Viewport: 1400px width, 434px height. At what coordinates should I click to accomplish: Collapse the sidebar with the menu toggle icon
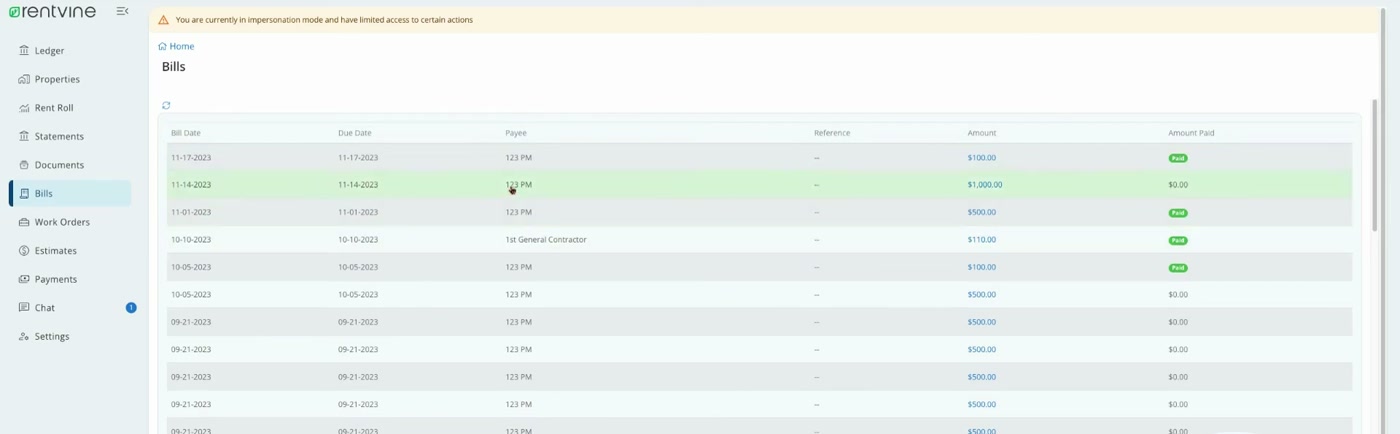(x=122, y=11)
